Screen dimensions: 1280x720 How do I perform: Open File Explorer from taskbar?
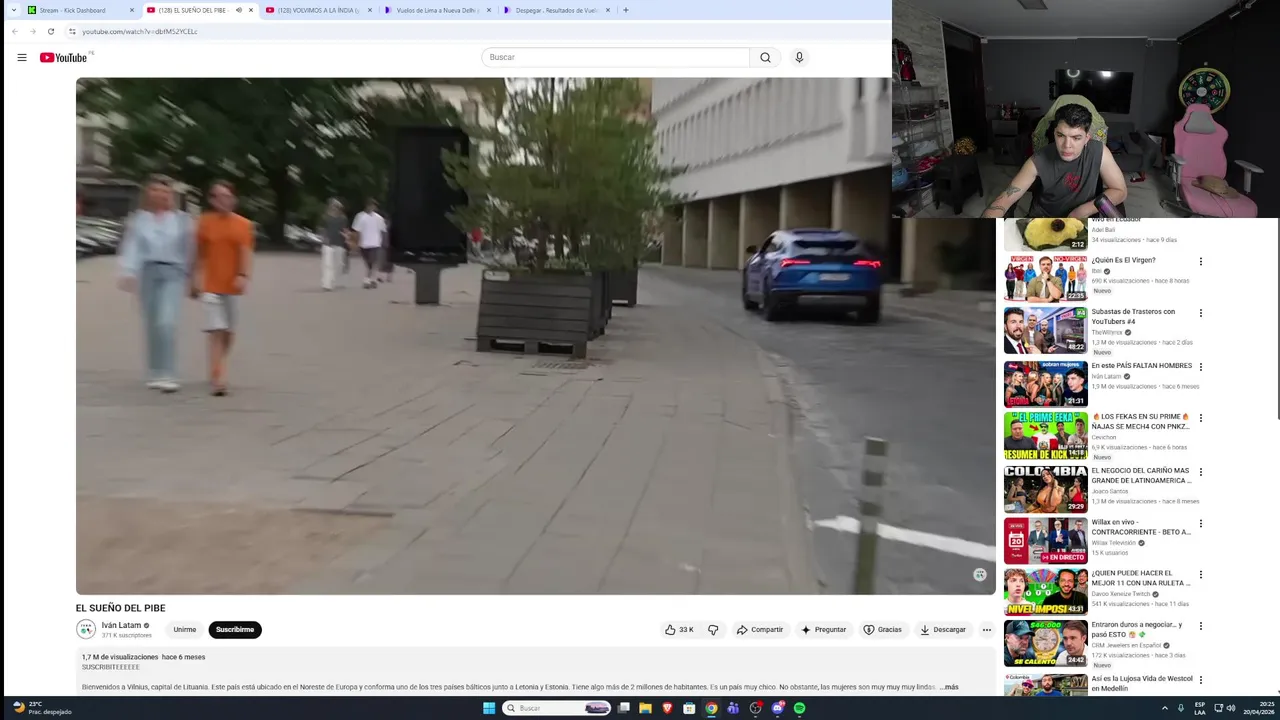pos(645,708)
